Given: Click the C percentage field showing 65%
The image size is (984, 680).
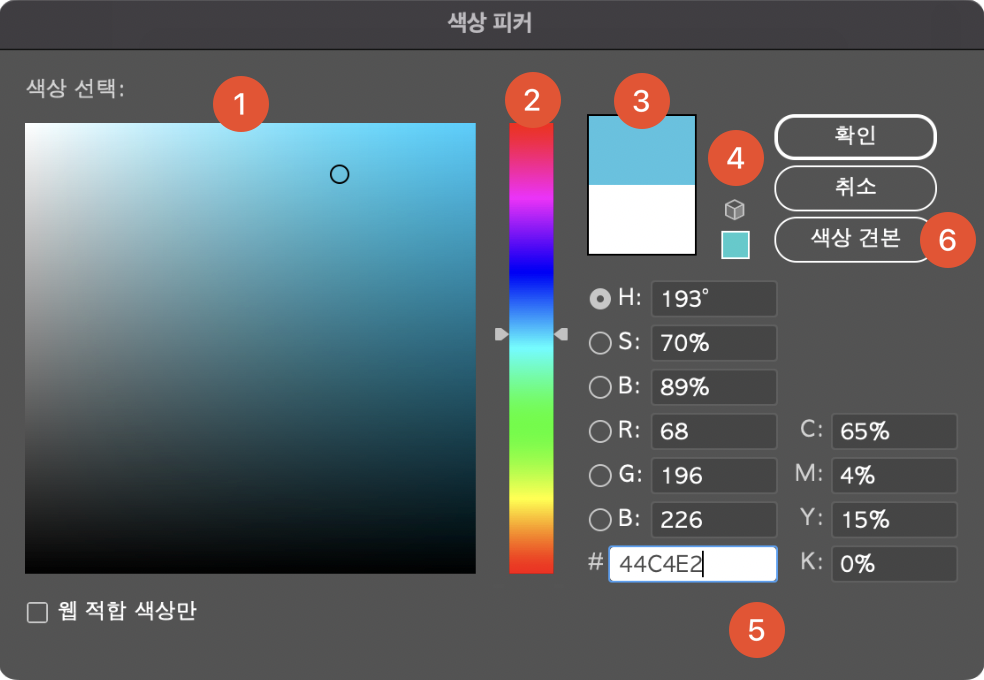Looking at the screenshot, I should pyautogui.click(x=893, y=431).
